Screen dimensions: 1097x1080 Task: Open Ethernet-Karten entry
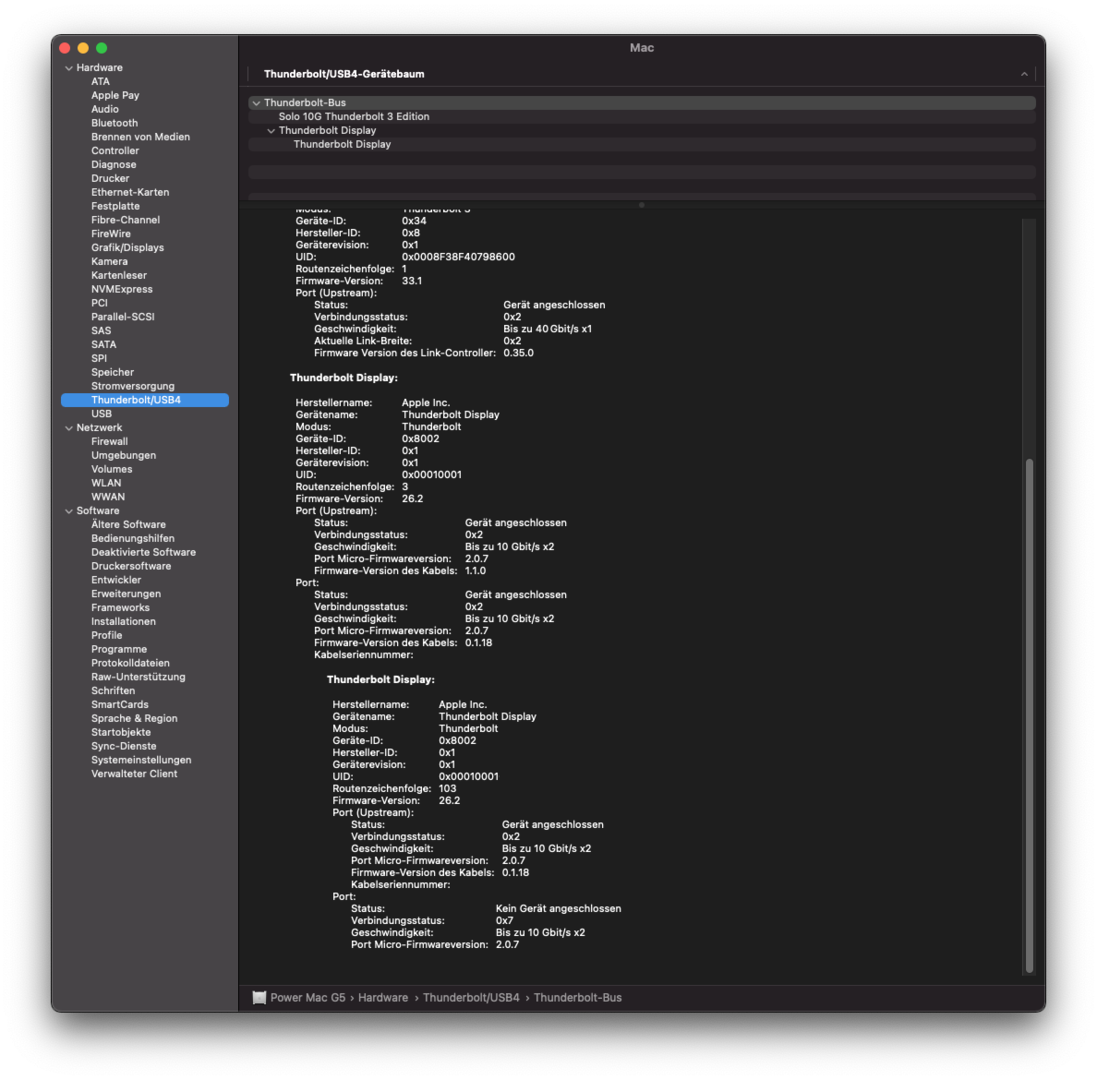pos(130,192)
